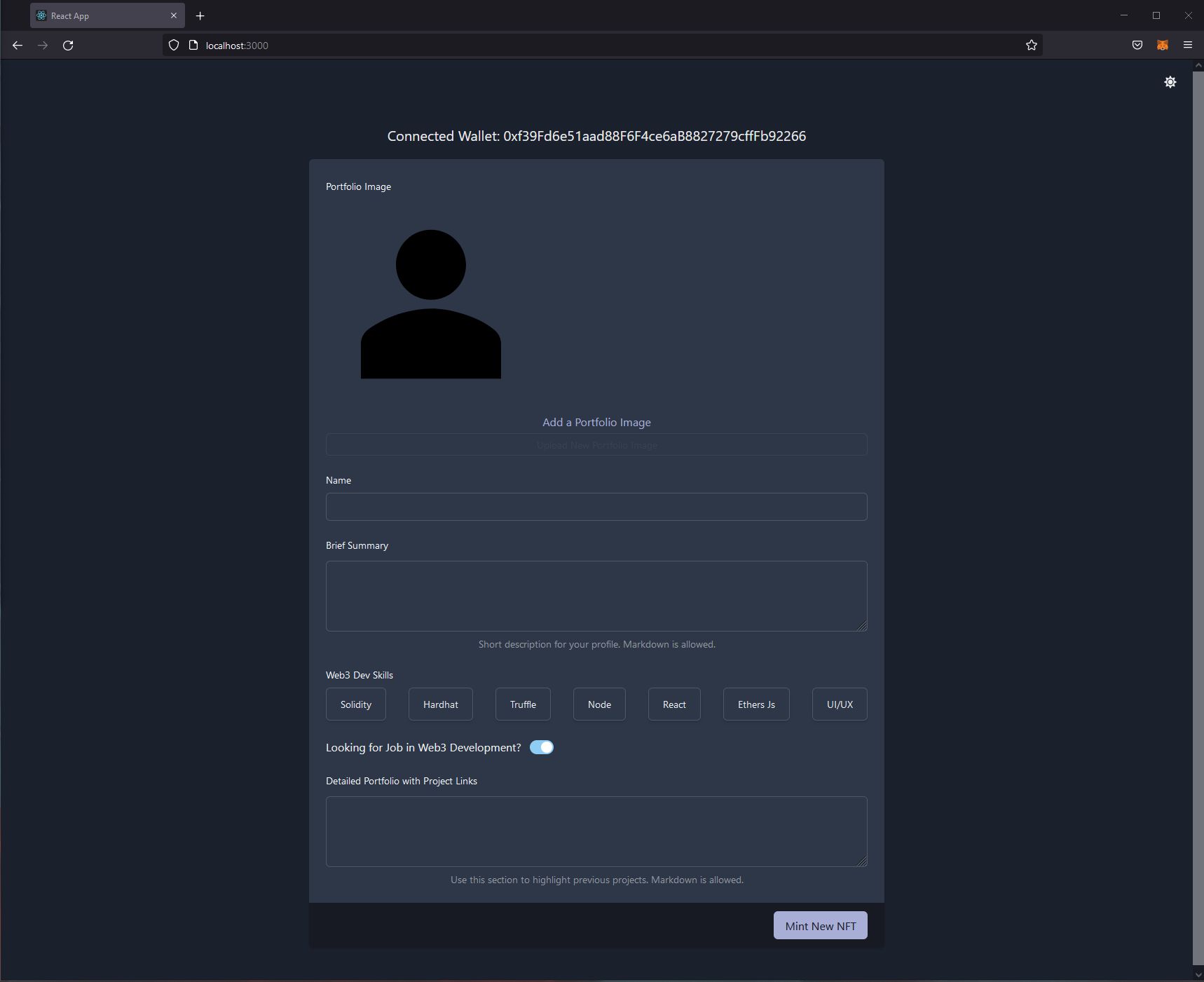Focus the Brief Summary text area
The image size is (1204, 982).
(596, 596)
